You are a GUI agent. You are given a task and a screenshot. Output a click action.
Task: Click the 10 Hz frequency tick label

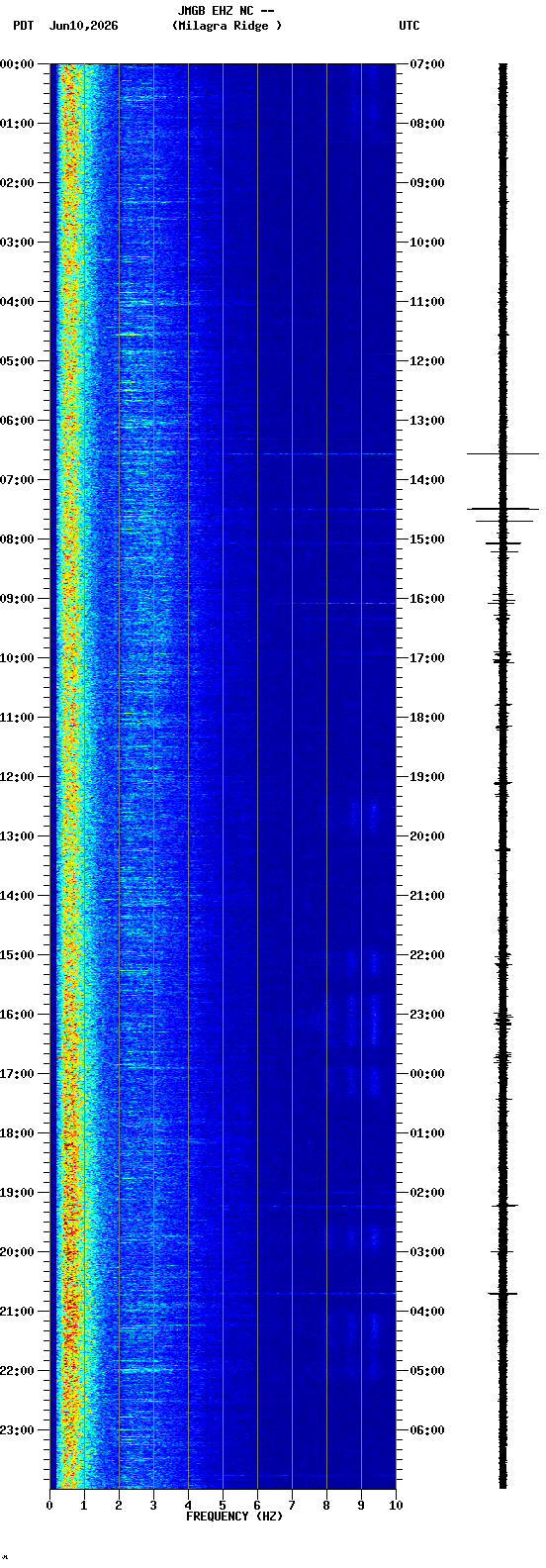coord(396,1506)
